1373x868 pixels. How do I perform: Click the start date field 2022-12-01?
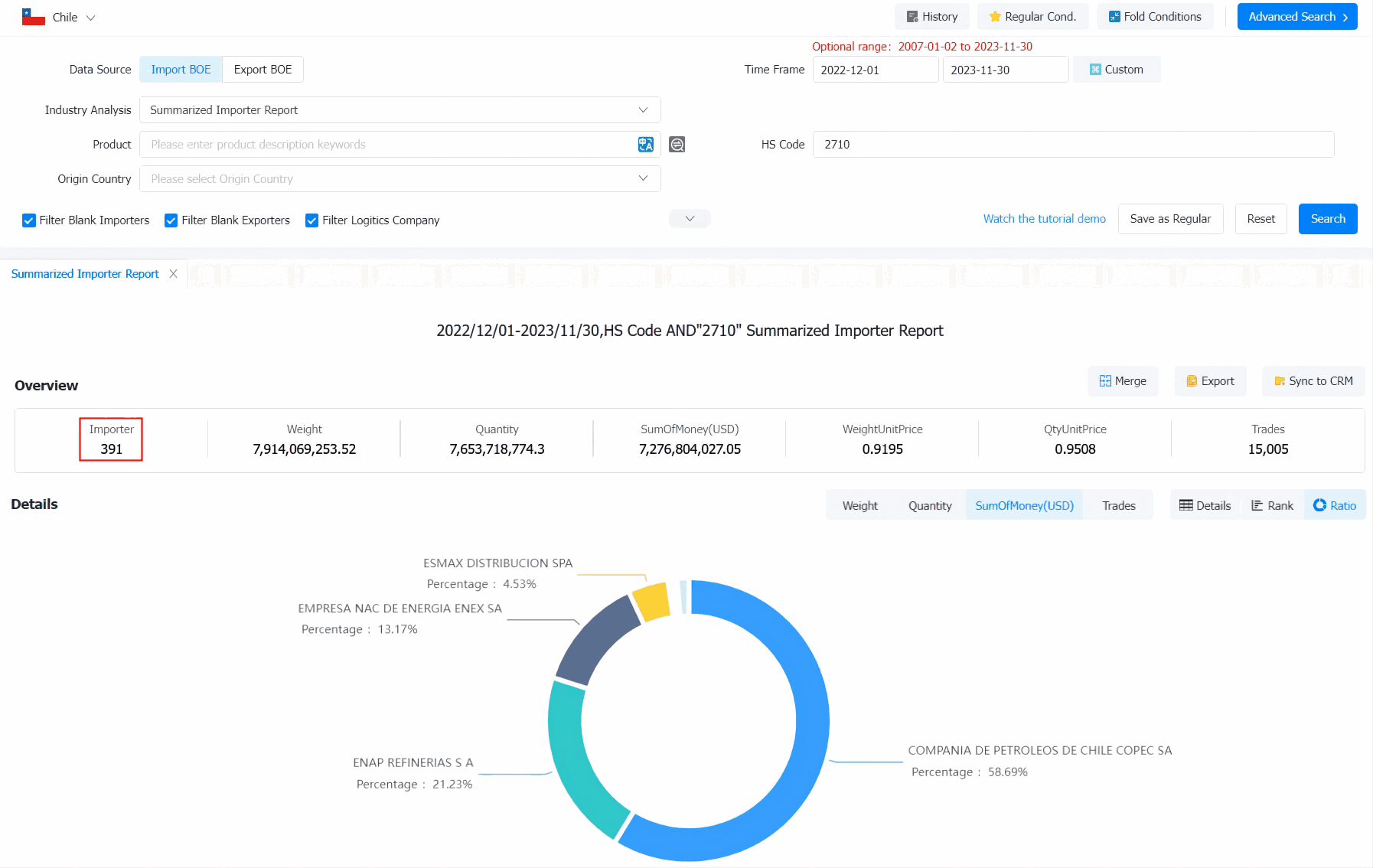(x=876, y=70)
